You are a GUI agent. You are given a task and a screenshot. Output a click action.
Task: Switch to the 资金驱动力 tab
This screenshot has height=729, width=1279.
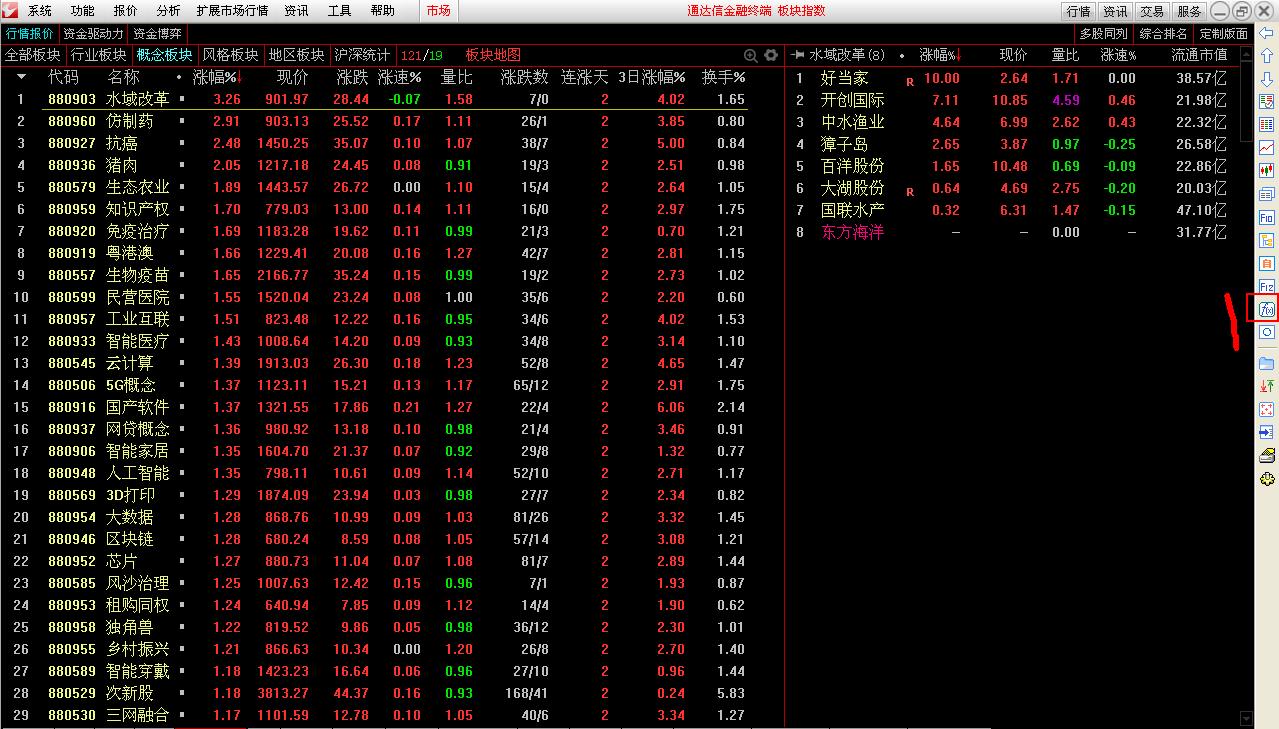[x=94, y=34]
